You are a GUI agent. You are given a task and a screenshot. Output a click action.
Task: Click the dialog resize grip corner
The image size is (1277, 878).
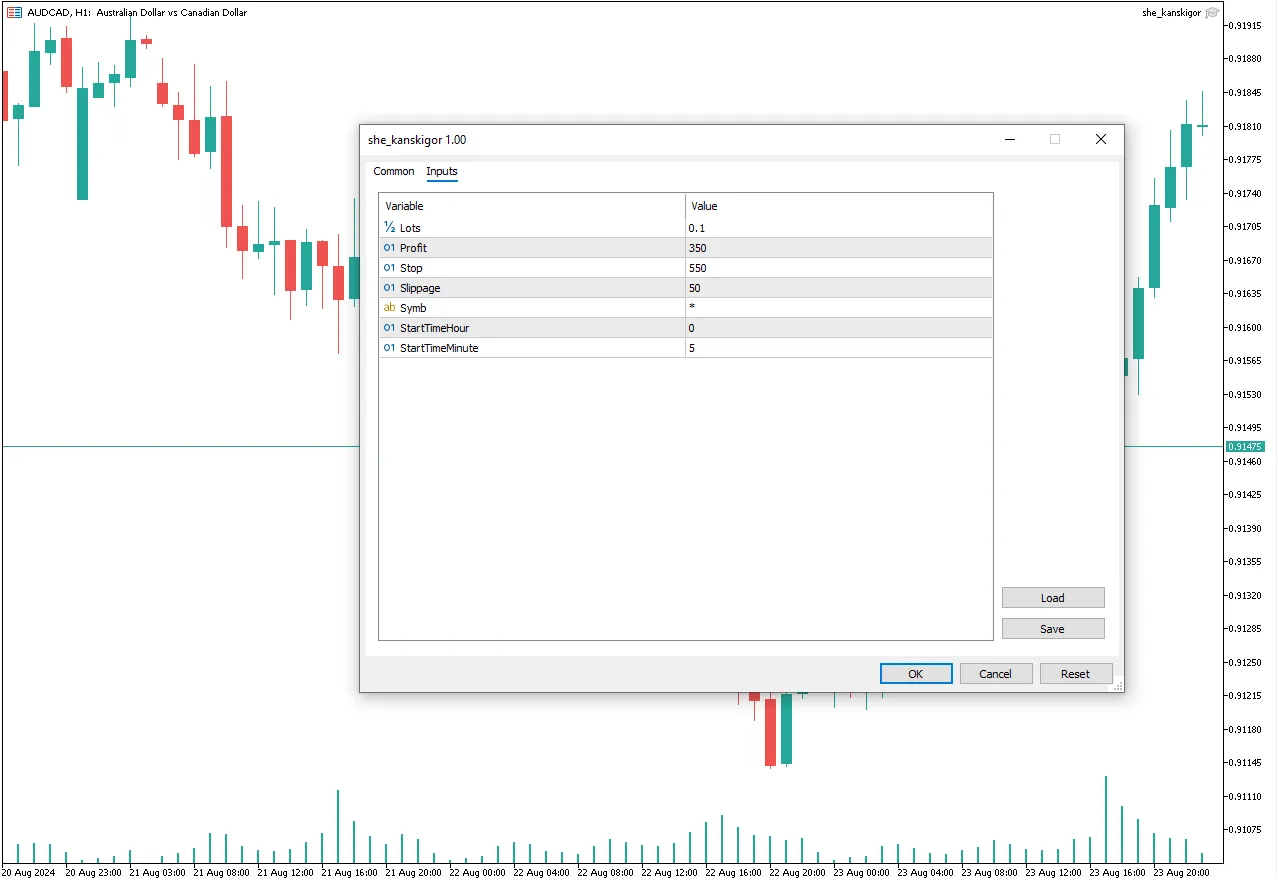[1117, 685]
